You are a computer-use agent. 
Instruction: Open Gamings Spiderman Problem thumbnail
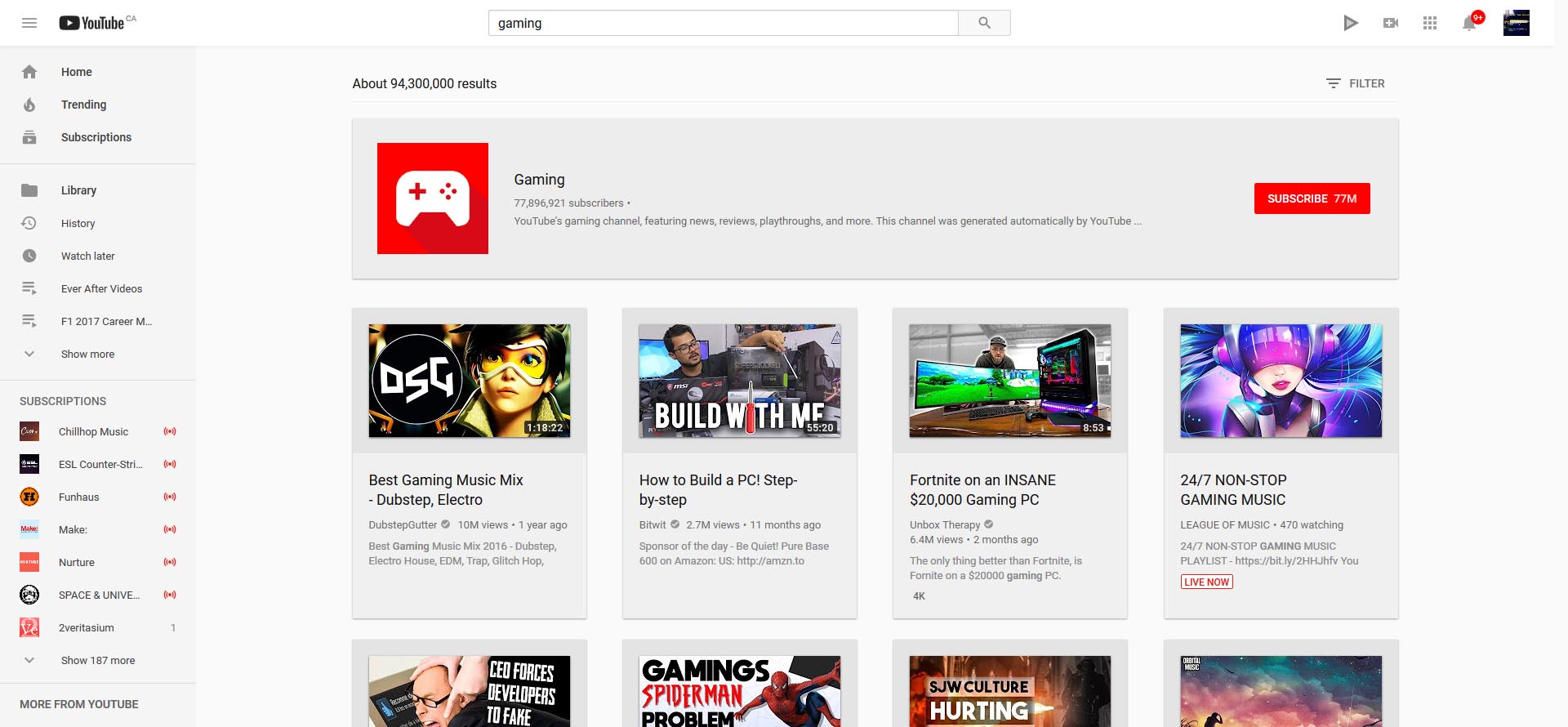(x=740, y=691)
